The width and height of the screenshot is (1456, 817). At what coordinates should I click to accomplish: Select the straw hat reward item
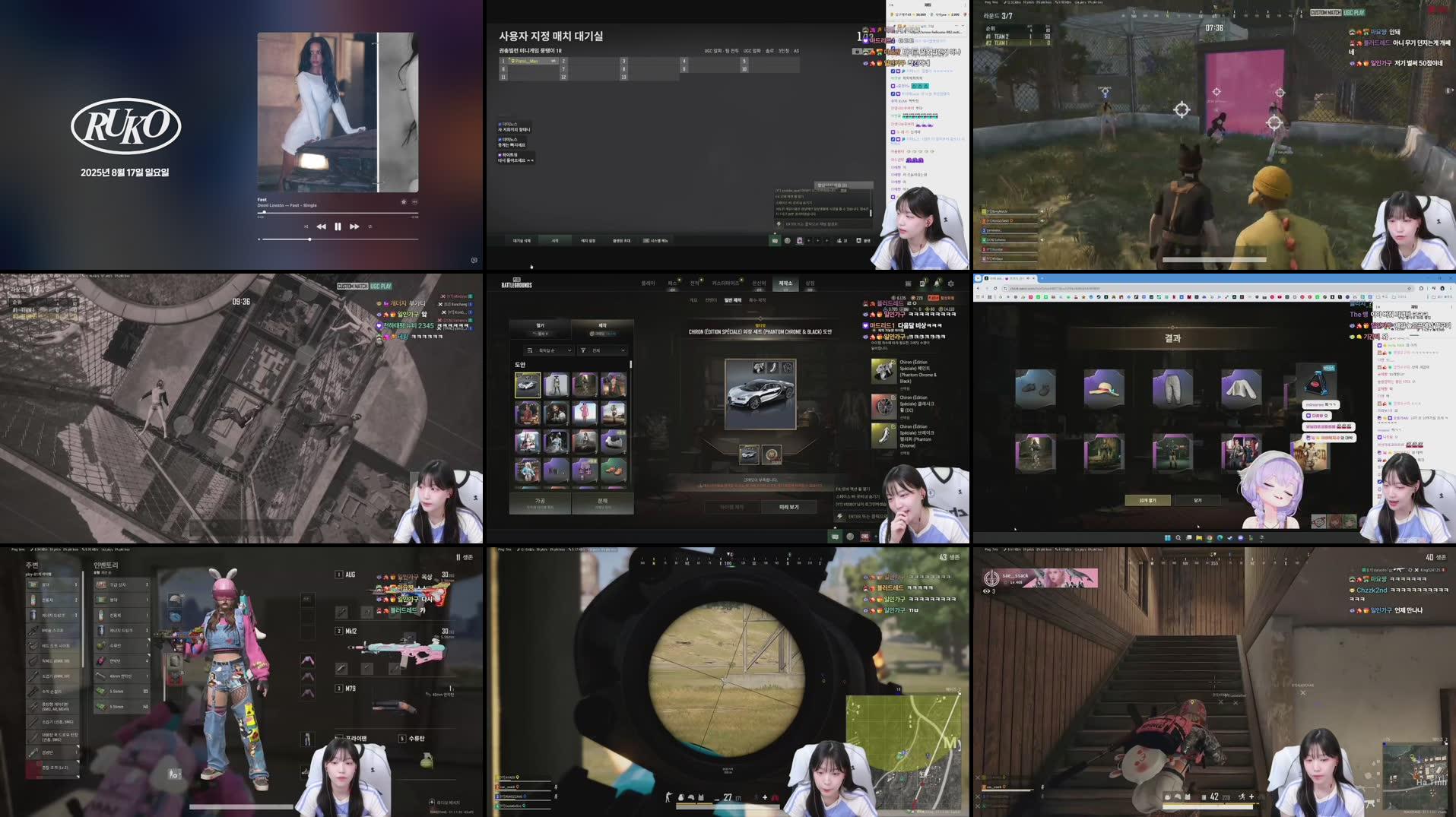[x=1104, y=388]
